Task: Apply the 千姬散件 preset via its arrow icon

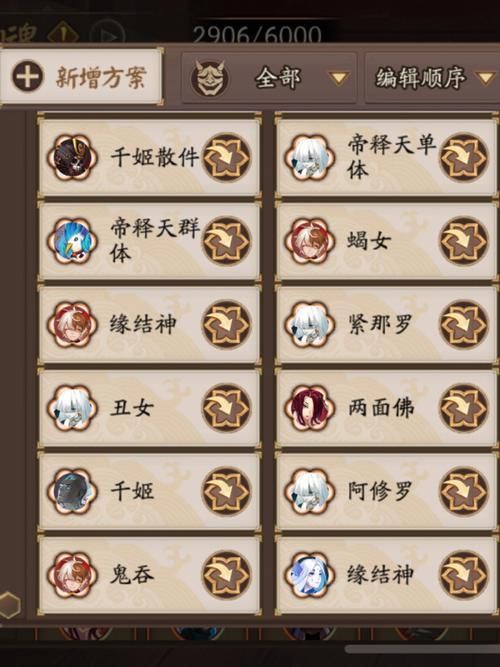Action: click(226, 157)
